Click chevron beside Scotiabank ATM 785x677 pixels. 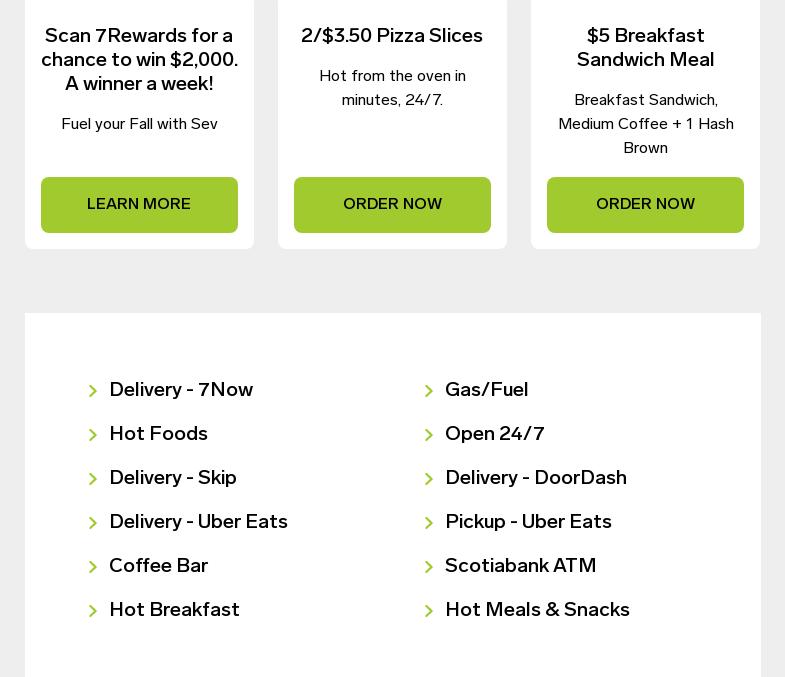coord(429,567)
